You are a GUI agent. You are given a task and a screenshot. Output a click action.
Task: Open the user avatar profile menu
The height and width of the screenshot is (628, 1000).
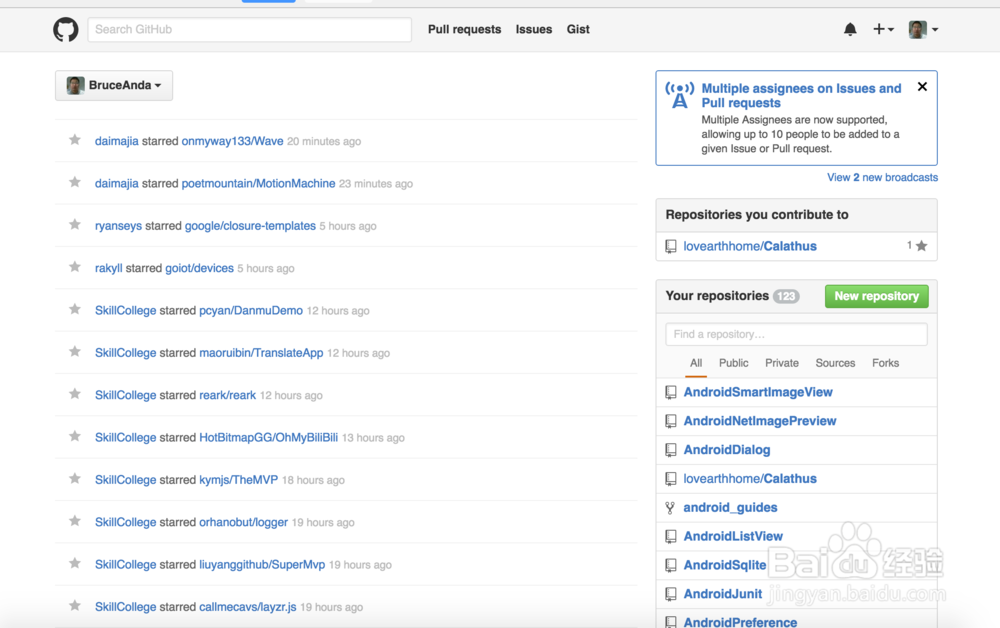click(x=923, y=30)
